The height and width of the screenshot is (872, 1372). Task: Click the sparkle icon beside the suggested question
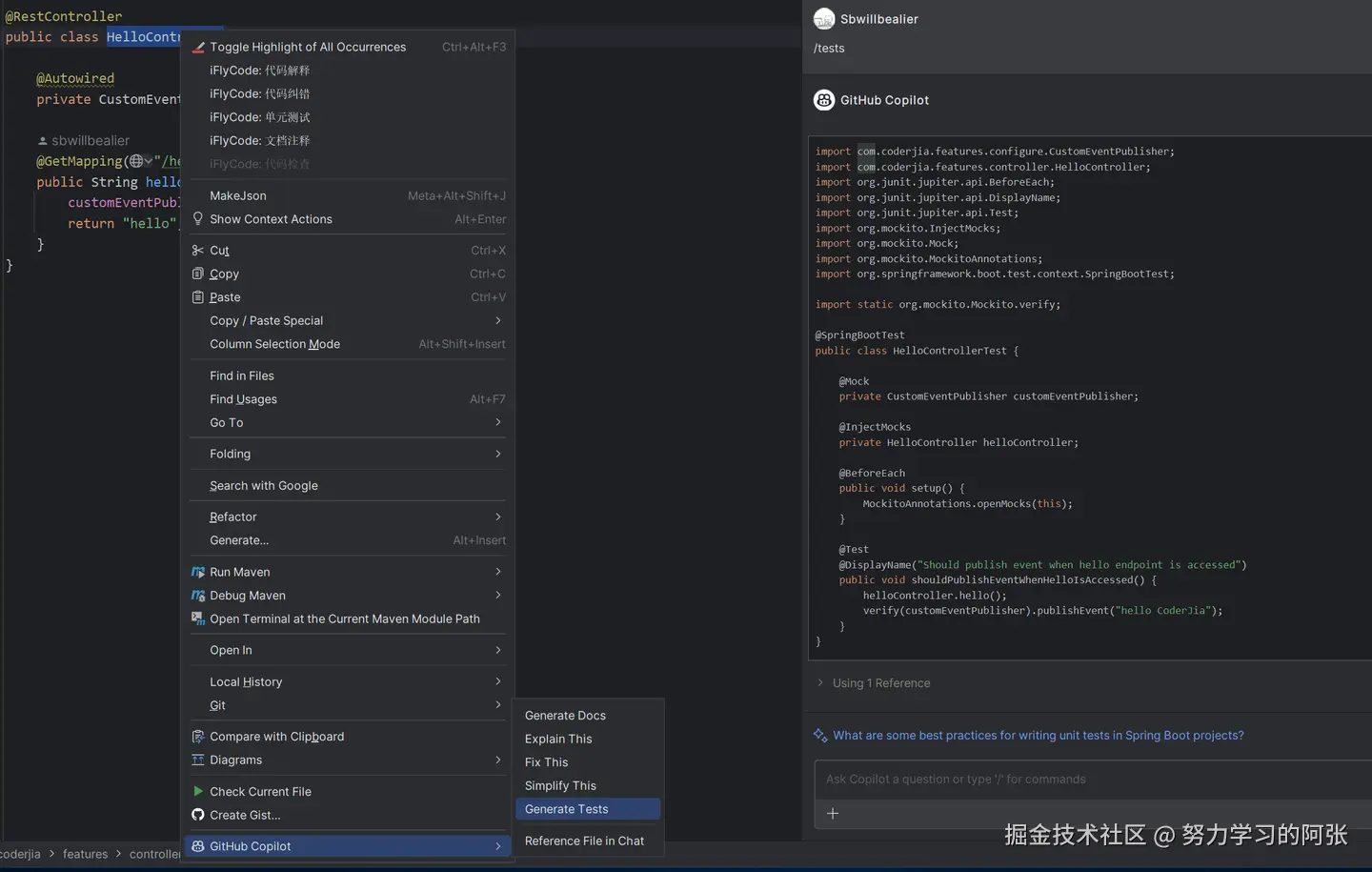820,735
